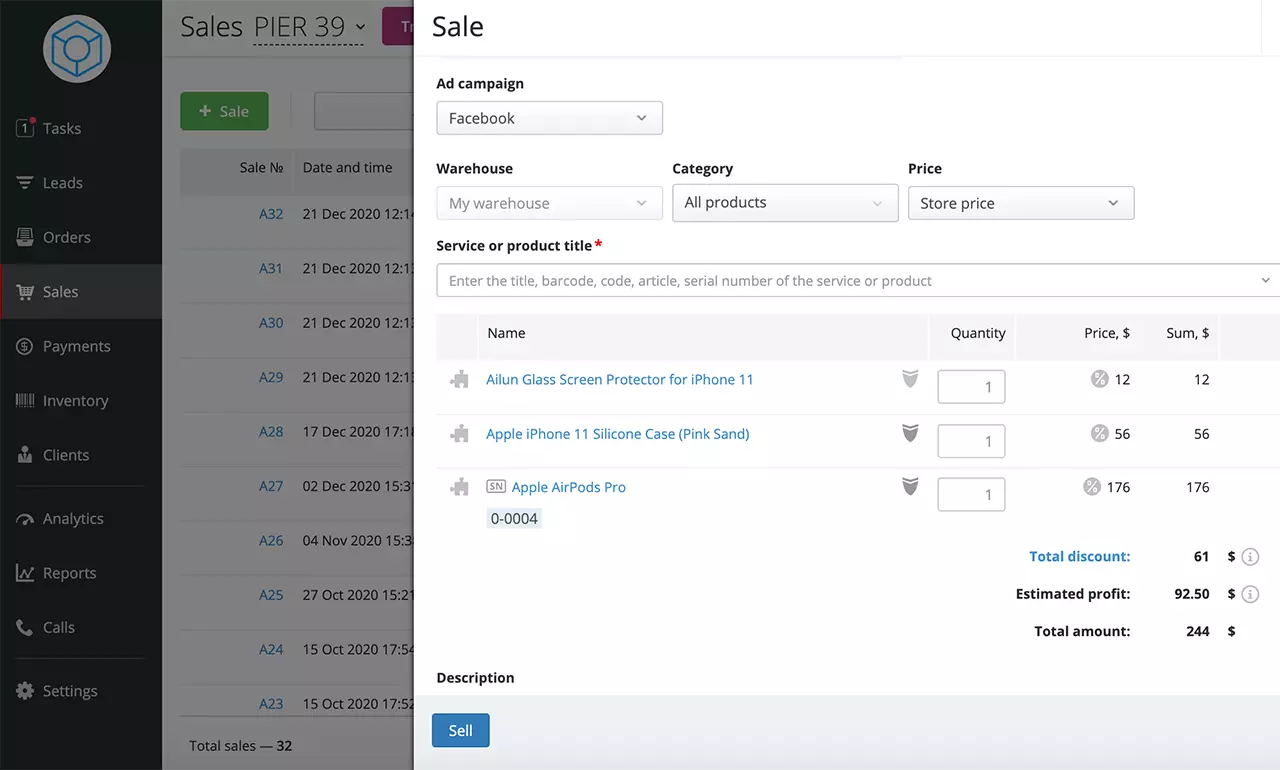Open Apple AirPods Pro product link
The width and height of the screenshot is (1280, 770).
569,488
